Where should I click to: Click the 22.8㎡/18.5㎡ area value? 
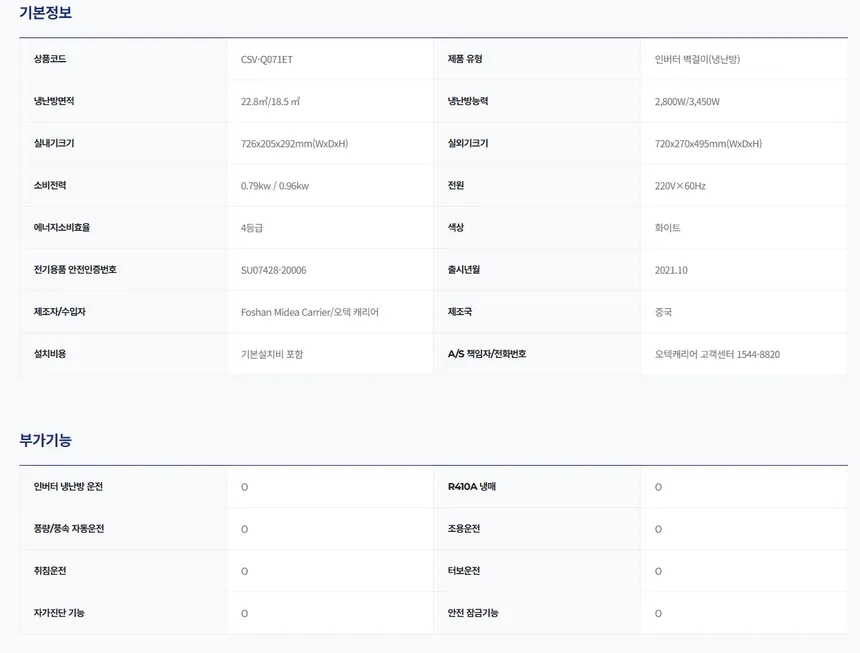click(x=270, y=101)
